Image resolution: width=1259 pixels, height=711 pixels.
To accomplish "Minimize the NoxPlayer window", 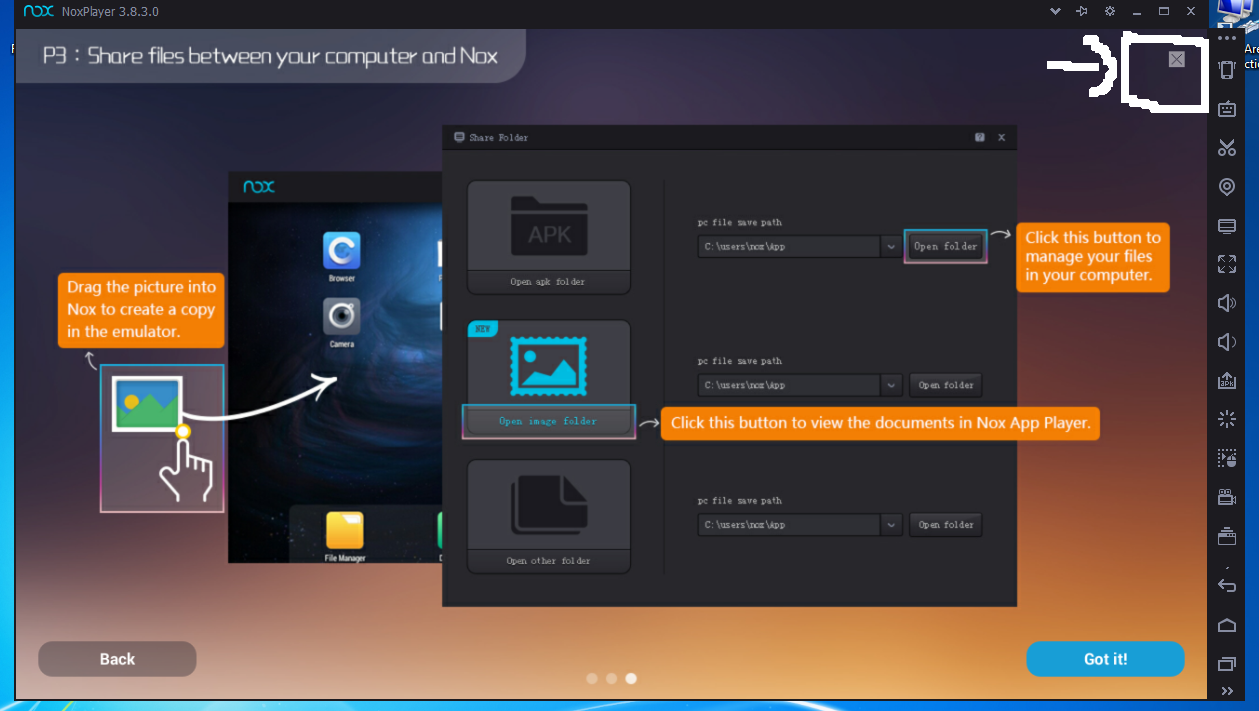I will [1137, 12].
